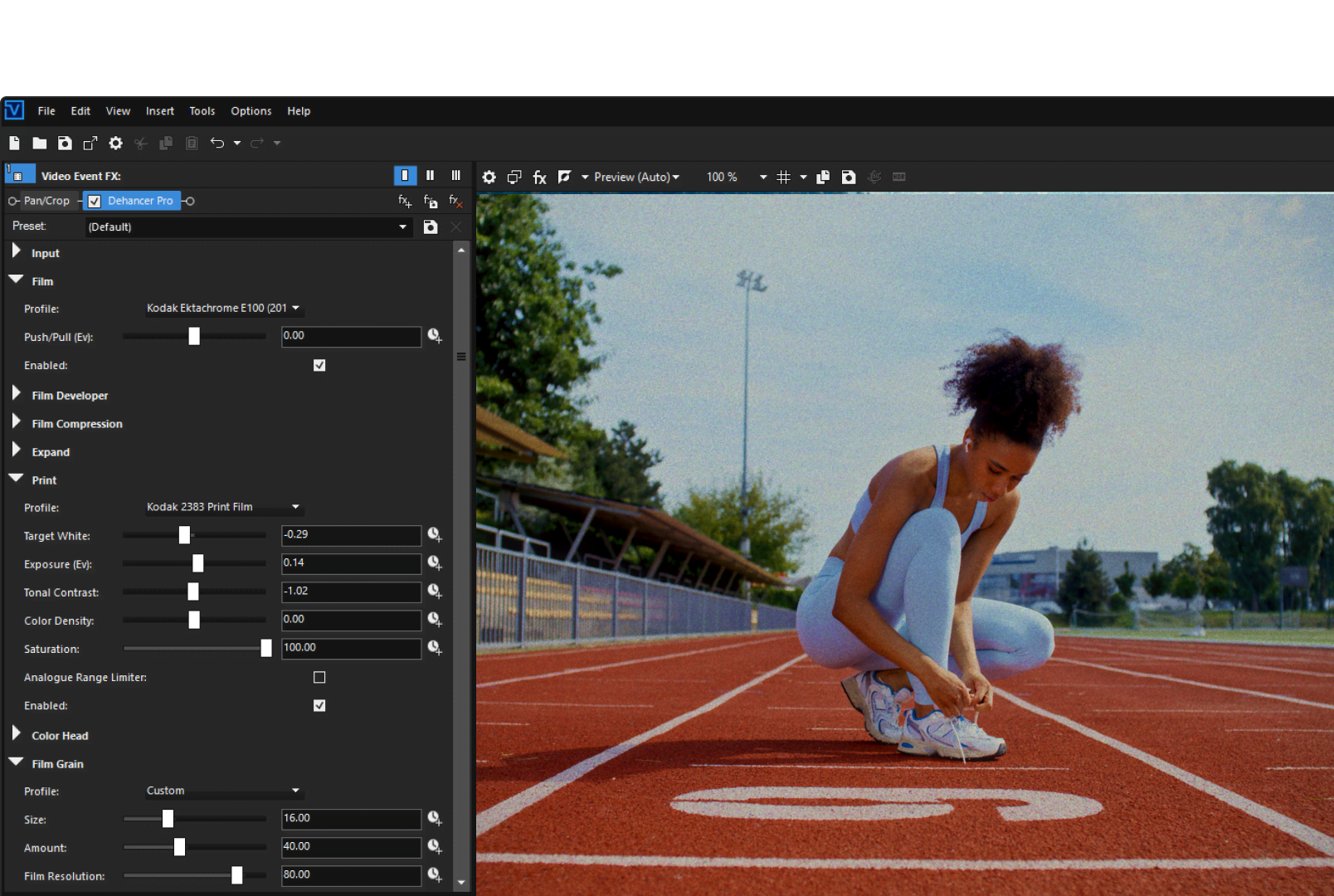
Task: Open the Insert menu
Action: [x=160, y=111]
